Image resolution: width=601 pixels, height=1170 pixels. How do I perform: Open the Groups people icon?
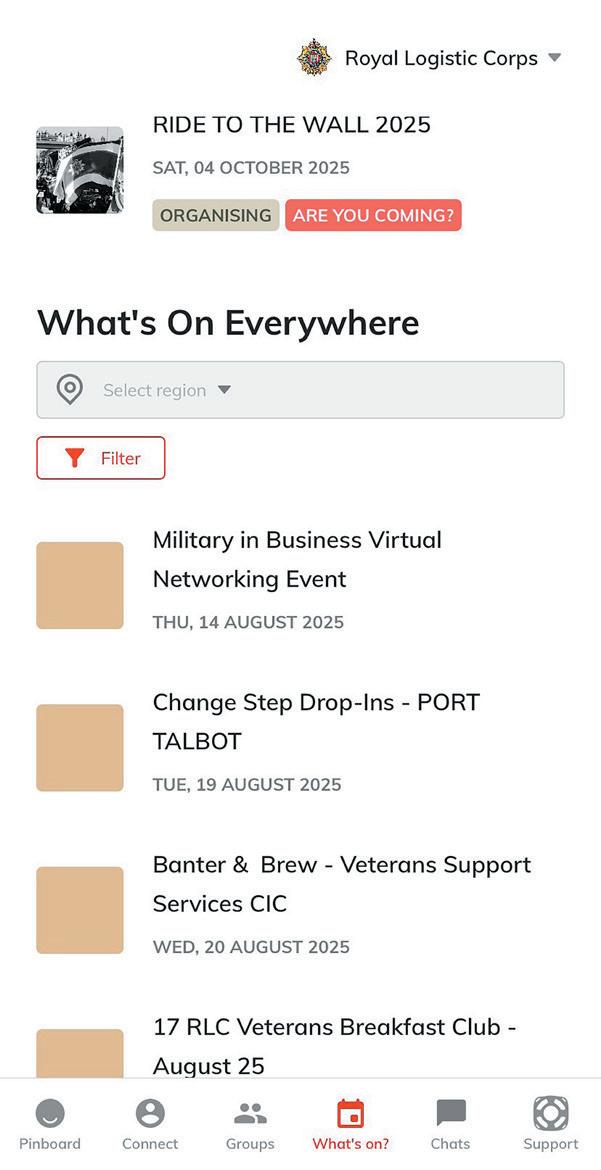[x=250, y=1113]
